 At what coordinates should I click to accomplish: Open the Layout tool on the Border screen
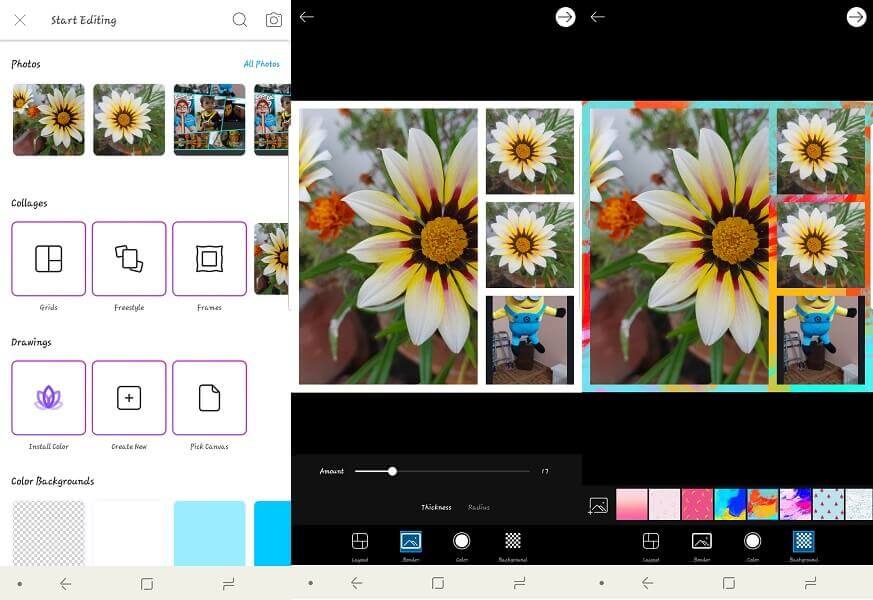[x=360, y=545]
